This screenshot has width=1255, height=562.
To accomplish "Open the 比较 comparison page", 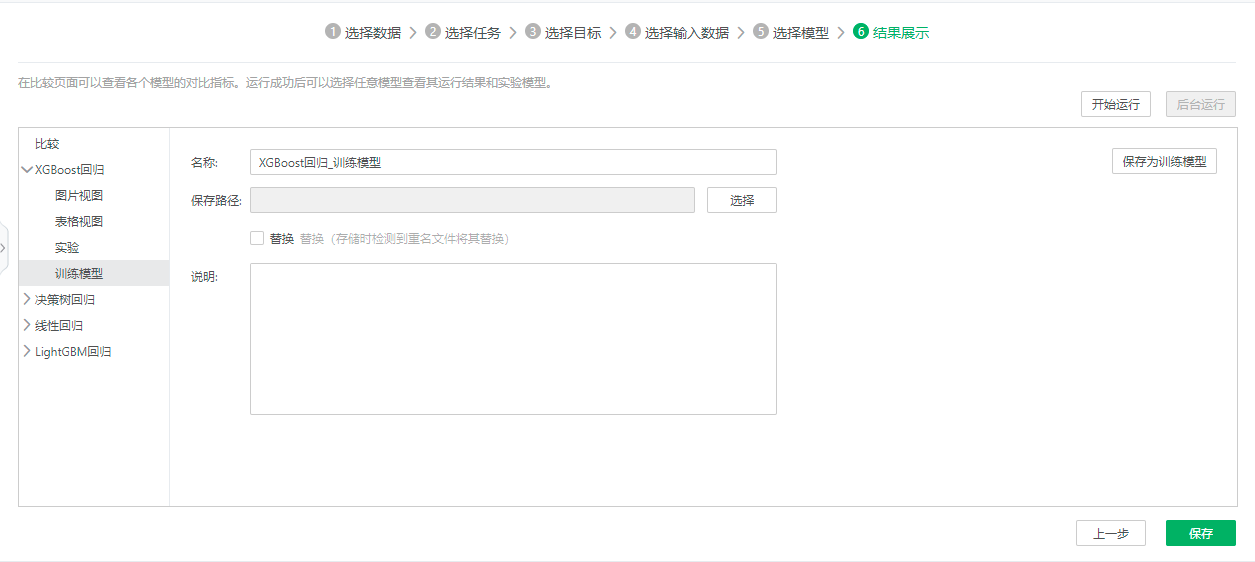I will (x=47, y=144).
